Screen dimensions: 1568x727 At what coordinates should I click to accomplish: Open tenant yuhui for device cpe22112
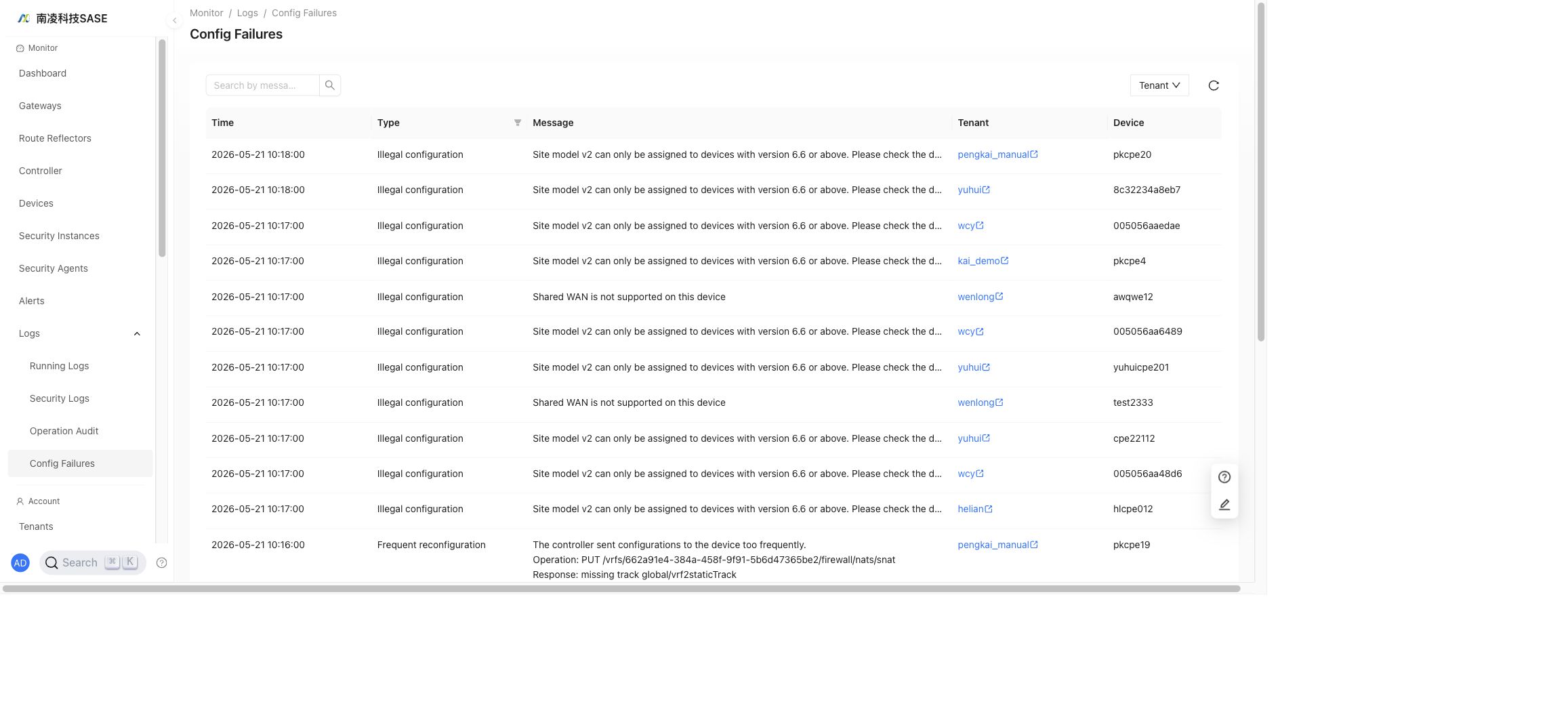[970, 438]
